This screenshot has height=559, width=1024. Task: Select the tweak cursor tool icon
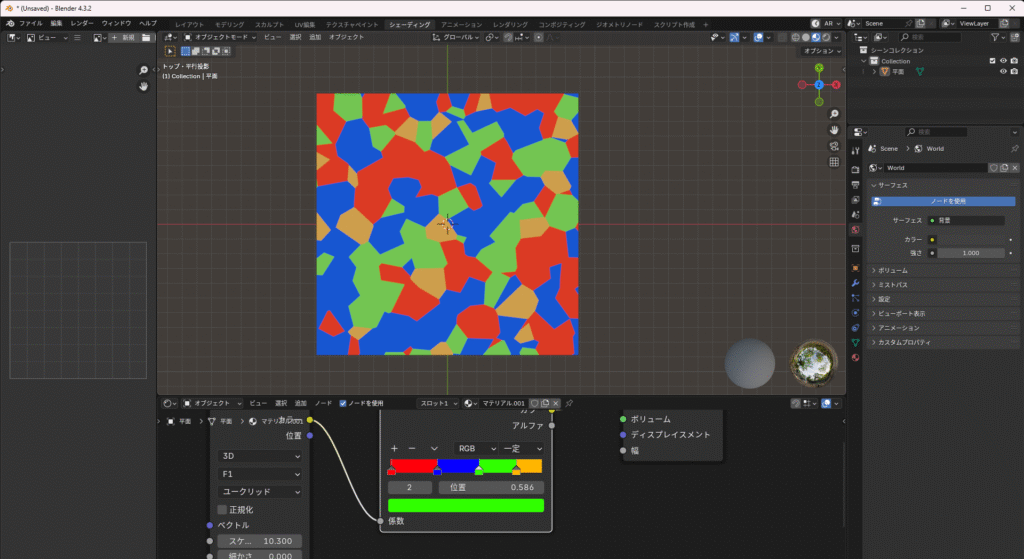(170, 51)
